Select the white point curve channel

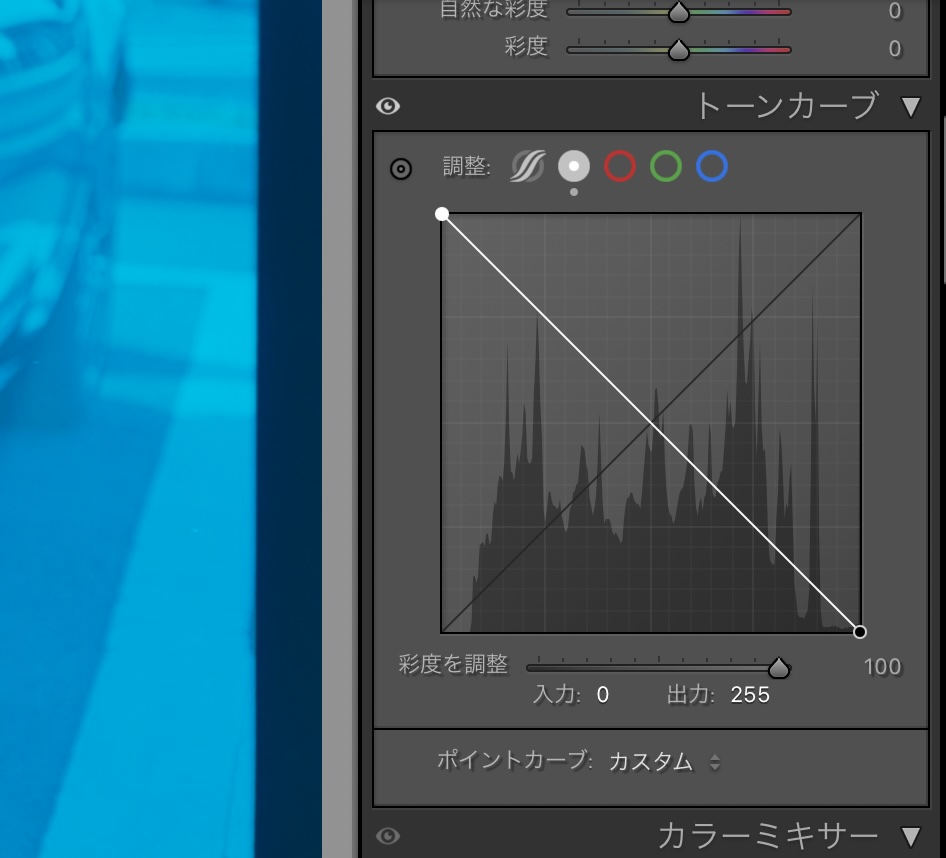[x=574, y=166]
